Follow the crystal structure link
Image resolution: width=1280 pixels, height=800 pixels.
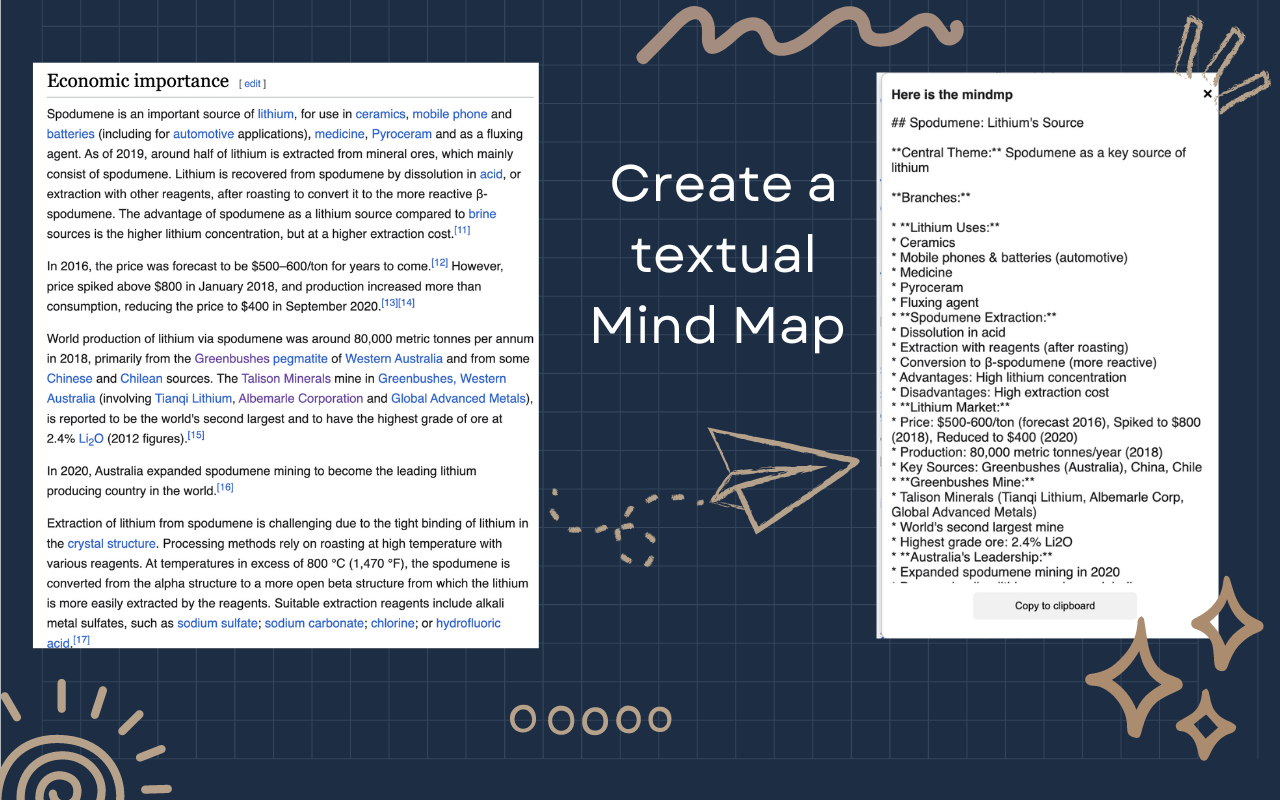[x=112, y=544]
